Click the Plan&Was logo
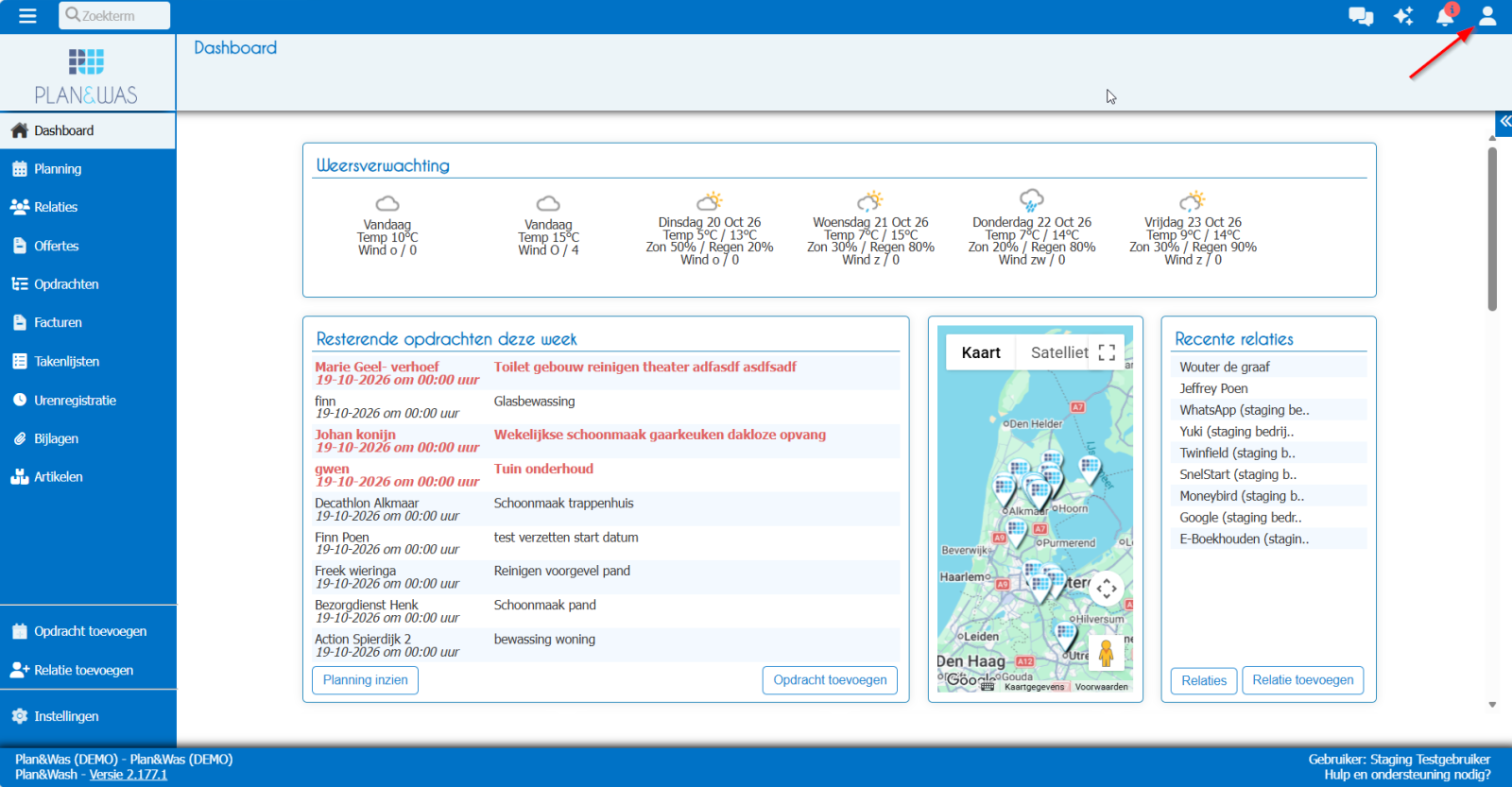Screen dimensions: 1512x787 86,76
